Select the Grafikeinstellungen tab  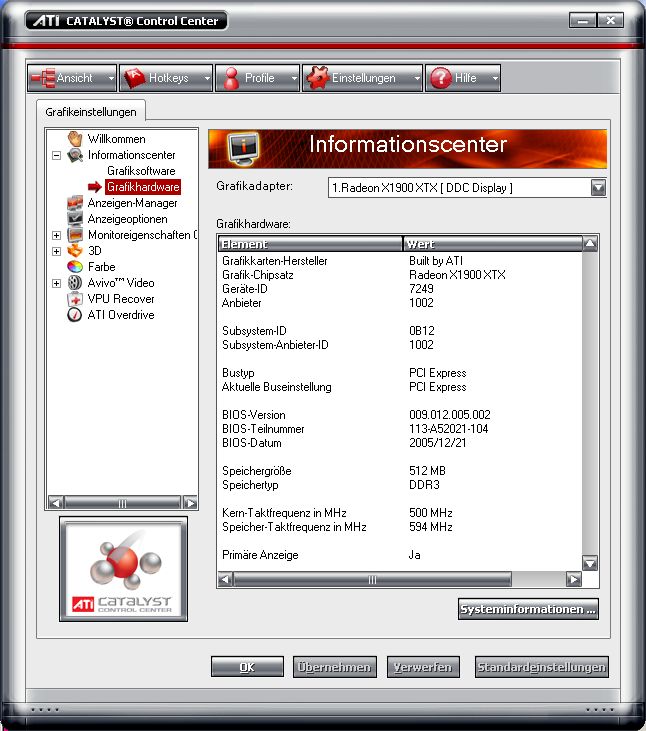(x=91, y=112)
